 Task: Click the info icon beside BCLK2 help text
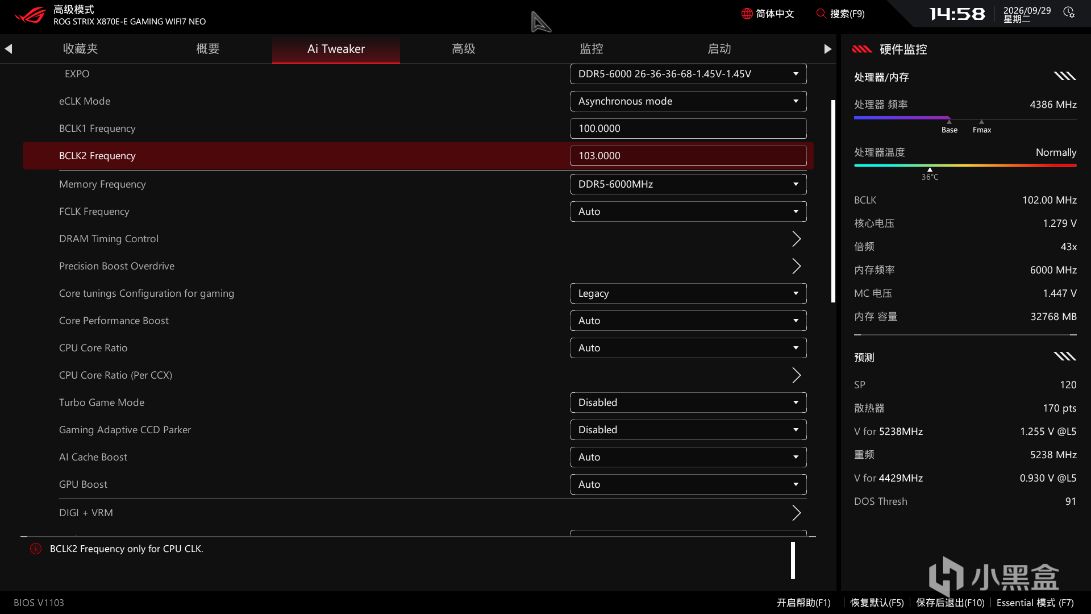[35, 549]
